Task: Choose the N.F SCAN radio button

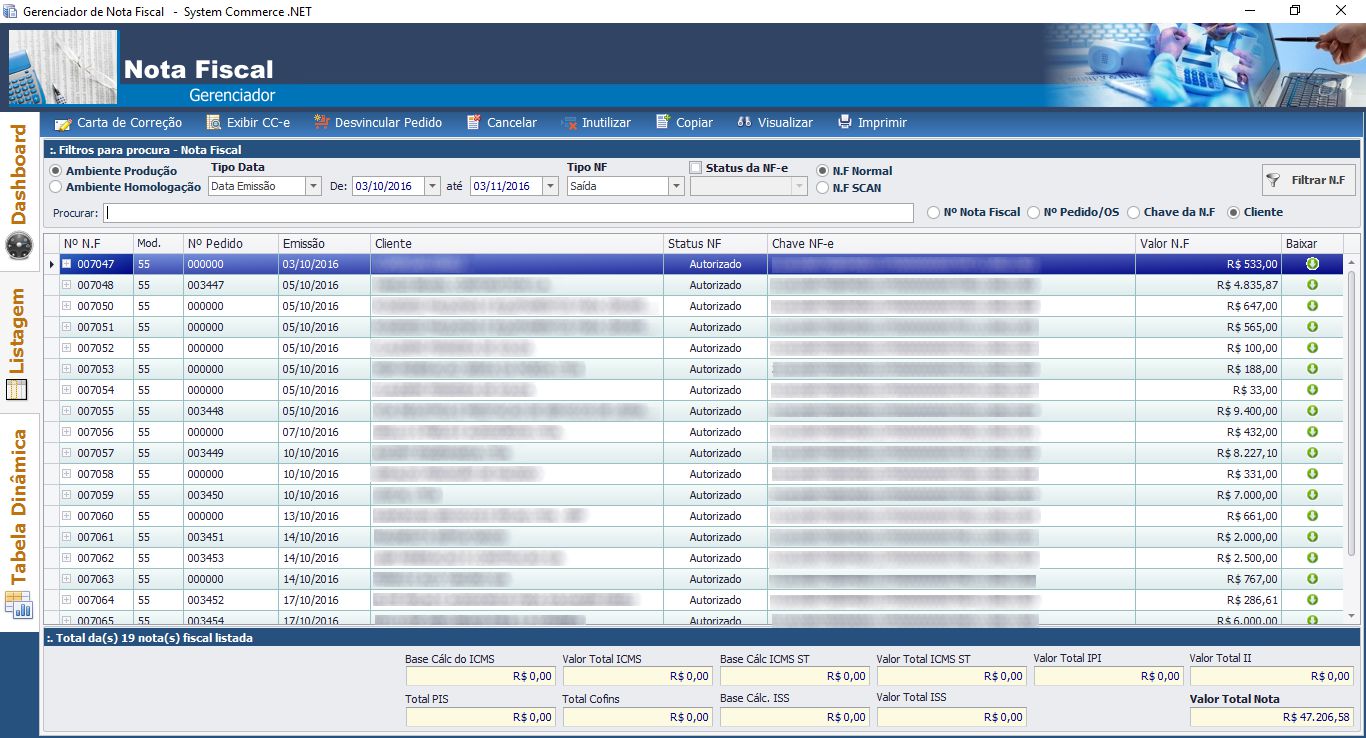Action: tap(823, 187)
